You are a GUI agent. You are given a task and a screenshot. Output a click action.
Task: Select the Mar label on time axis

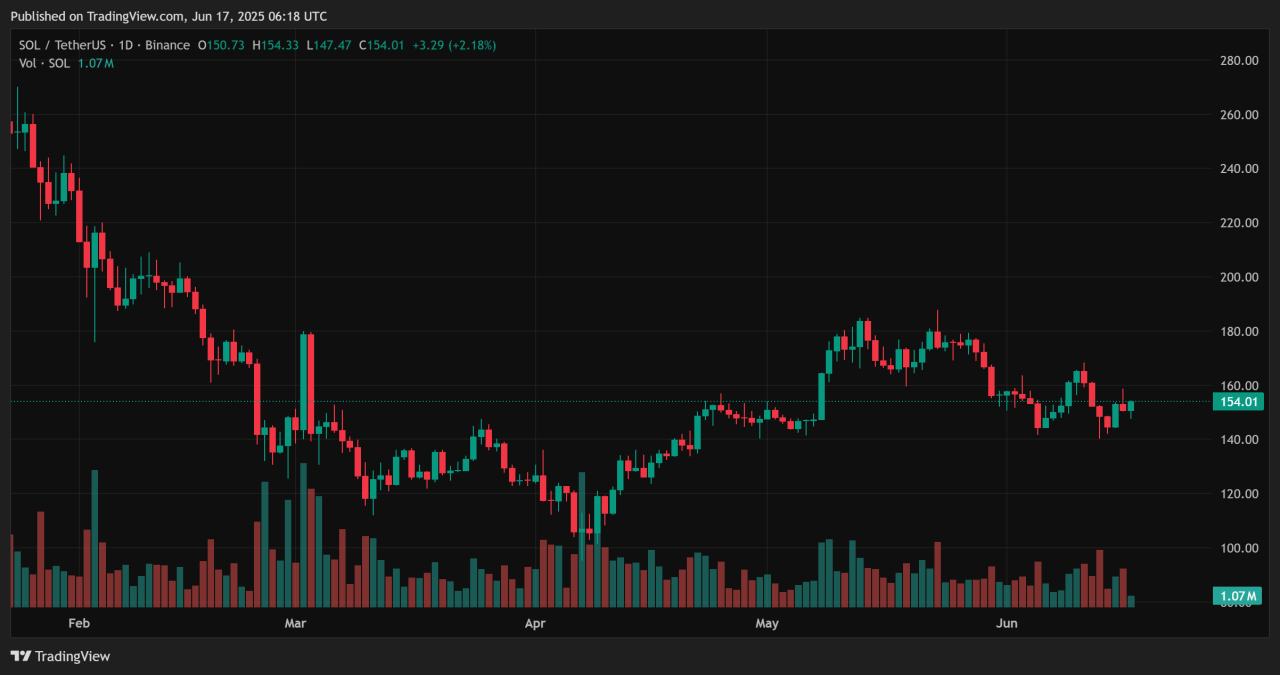point(295,624)
